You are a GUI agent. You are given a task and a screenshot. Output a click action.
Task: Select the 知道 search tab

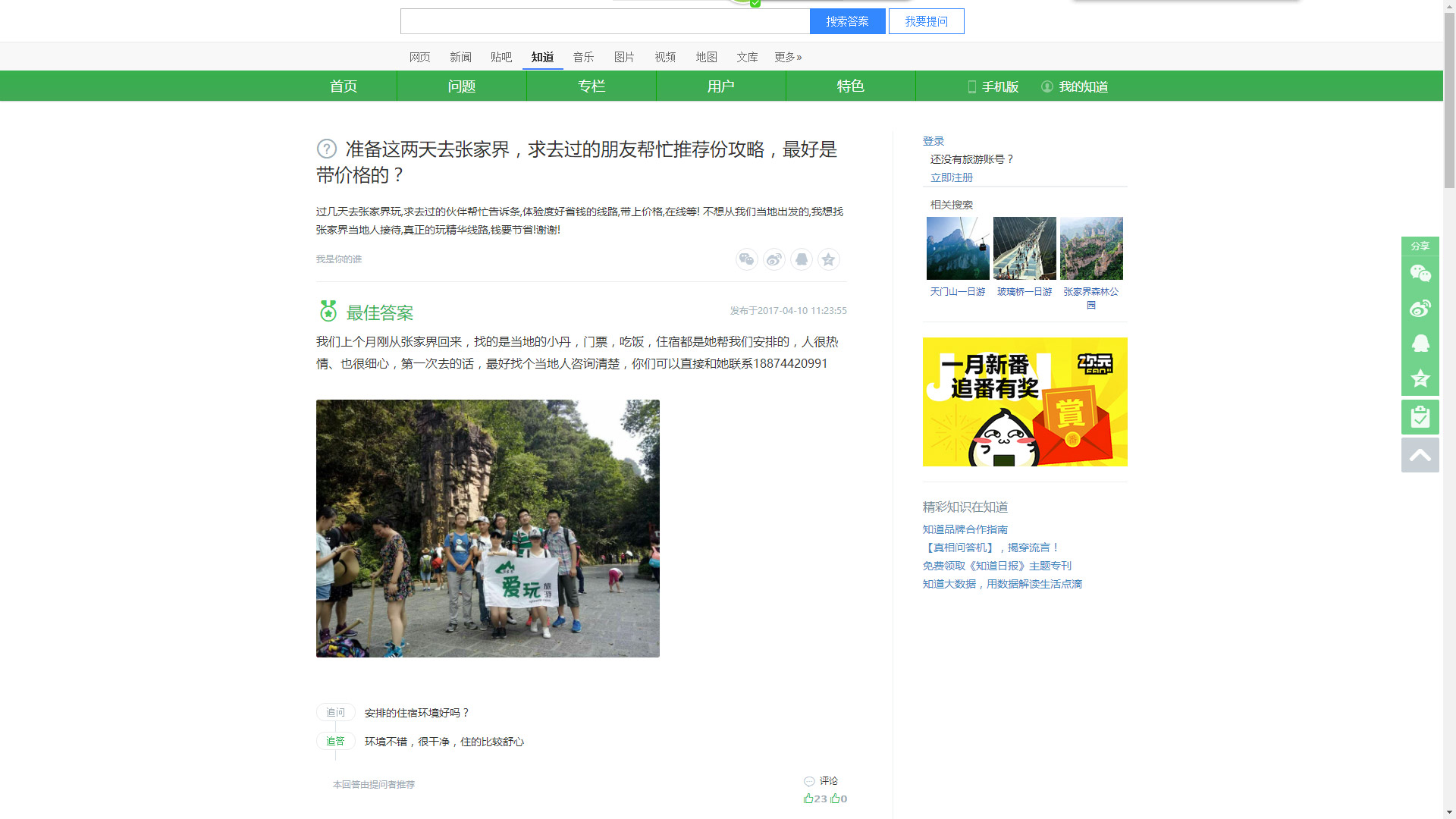pos(542,57)
